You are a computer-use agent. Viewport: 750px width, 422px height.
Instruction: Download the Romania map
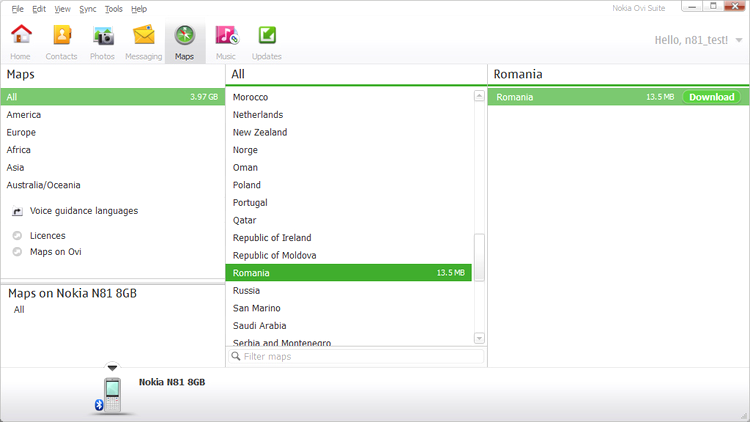click(711, 97)
